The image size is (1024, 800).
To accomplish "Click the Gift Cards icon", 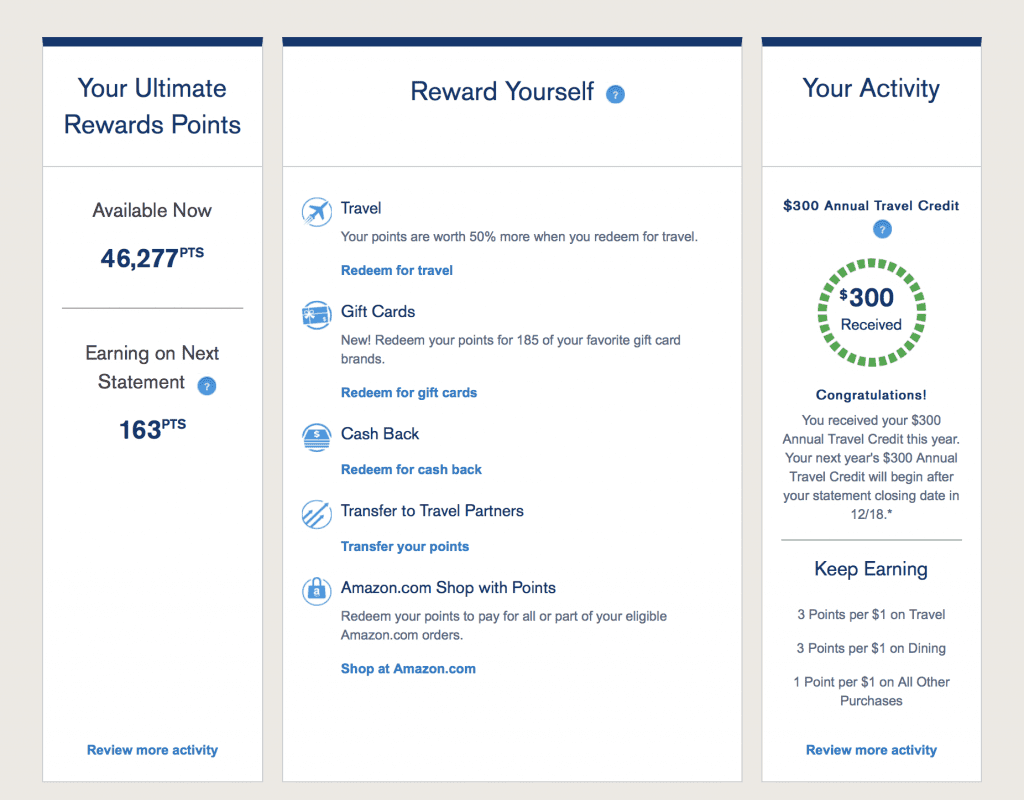I will click(316, 315).
